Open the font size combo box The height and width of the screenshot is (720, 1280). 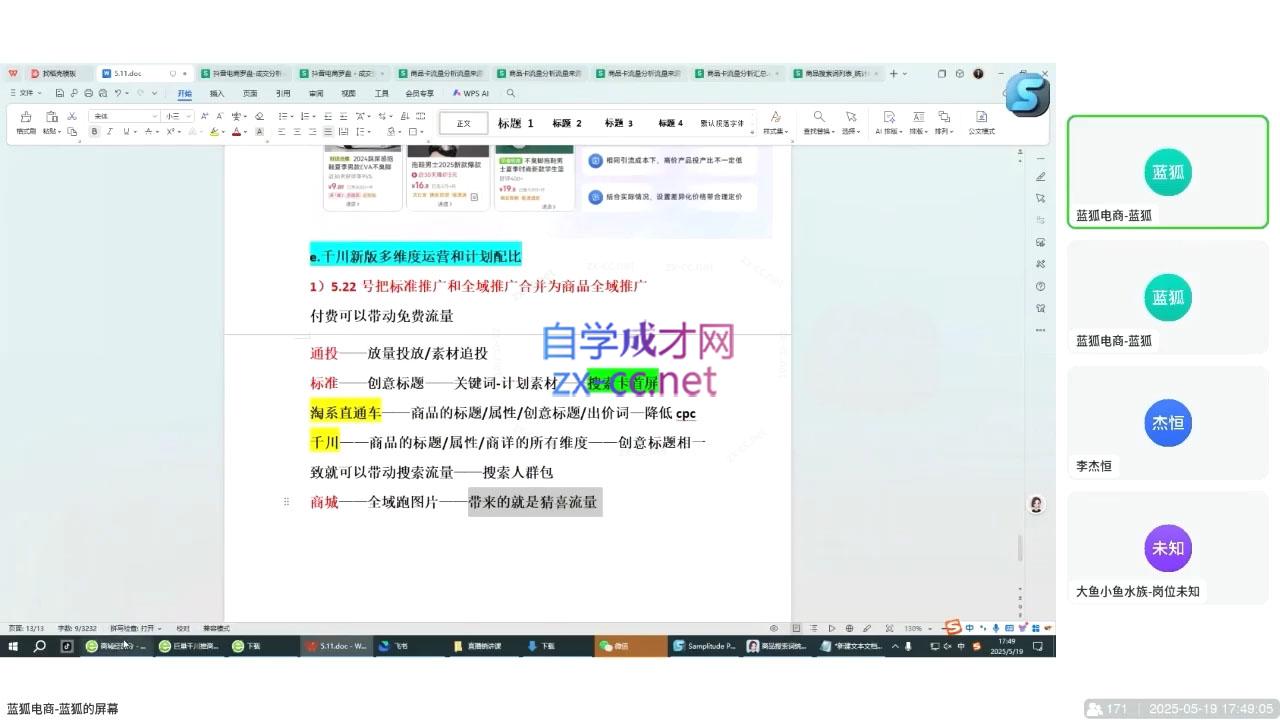(178, 116)
